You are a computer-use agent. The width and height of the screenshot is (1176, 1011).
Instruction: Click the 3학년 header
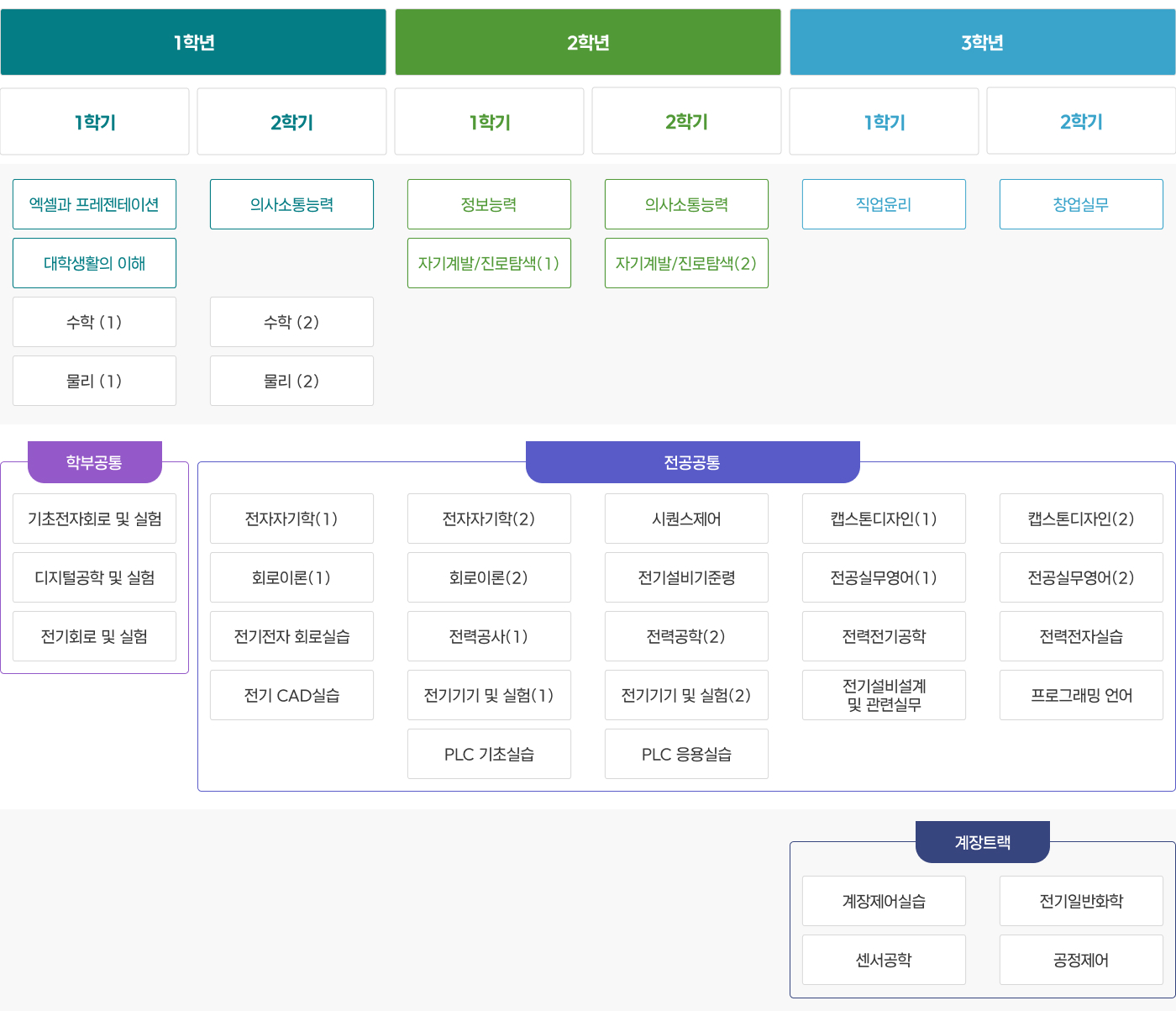coord(983,42)
